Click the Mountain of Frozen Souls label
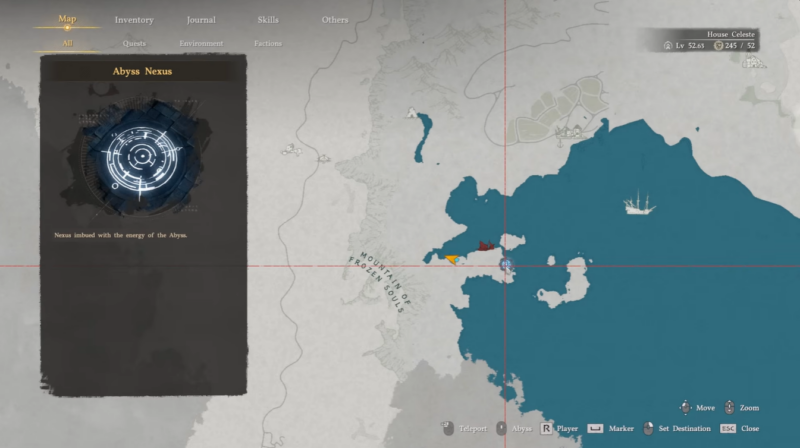This screenshot has width=800, height=448. tap(381, 281)
